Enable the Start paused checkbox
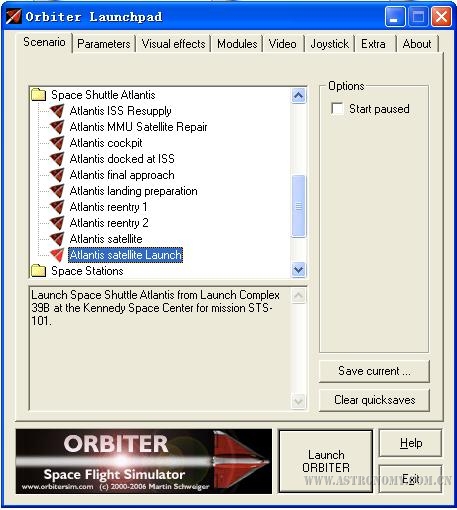Viewport: 457px width, 510px height. click(337, 109)
